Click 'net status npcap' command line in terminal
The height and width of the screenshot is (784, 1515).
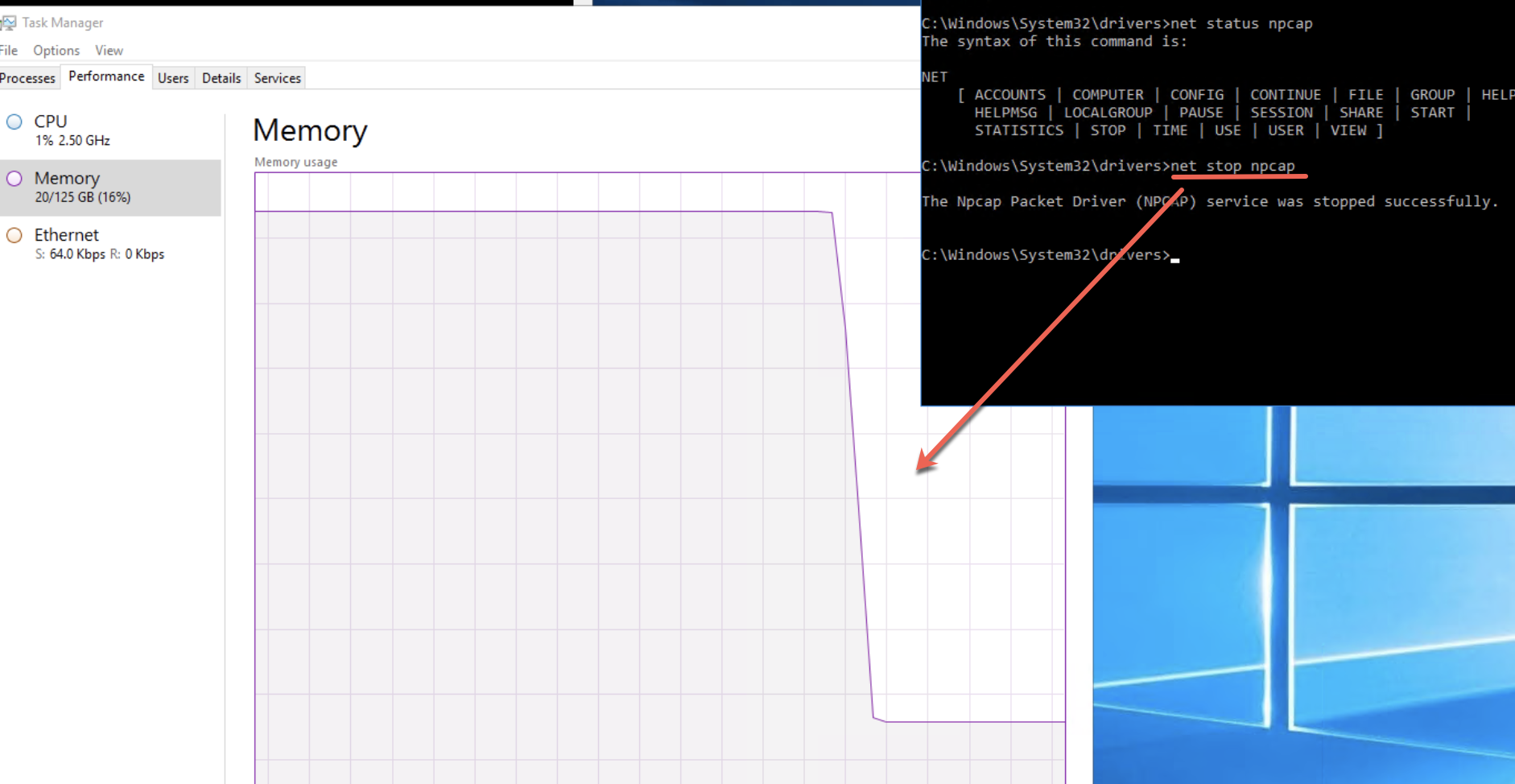(x=1117, y=23)
